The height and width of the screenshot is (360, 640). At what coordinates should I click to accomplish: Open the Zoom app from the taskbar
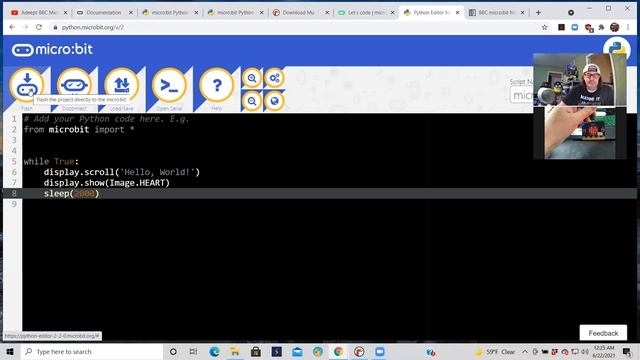[x=380, y=351]
